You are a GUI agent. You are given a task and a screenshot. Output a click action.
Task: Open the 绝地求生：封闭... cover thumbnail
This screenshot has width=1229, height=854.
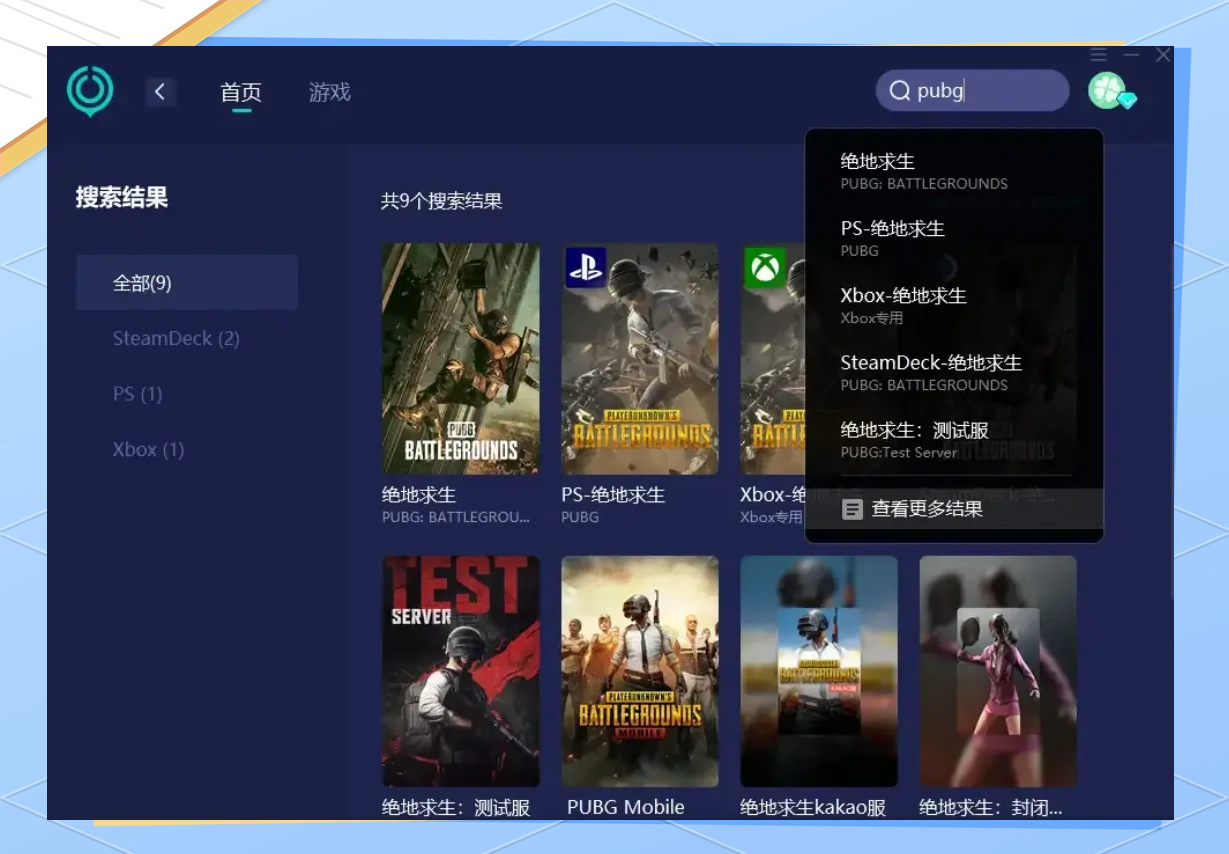tap(998, 672)
